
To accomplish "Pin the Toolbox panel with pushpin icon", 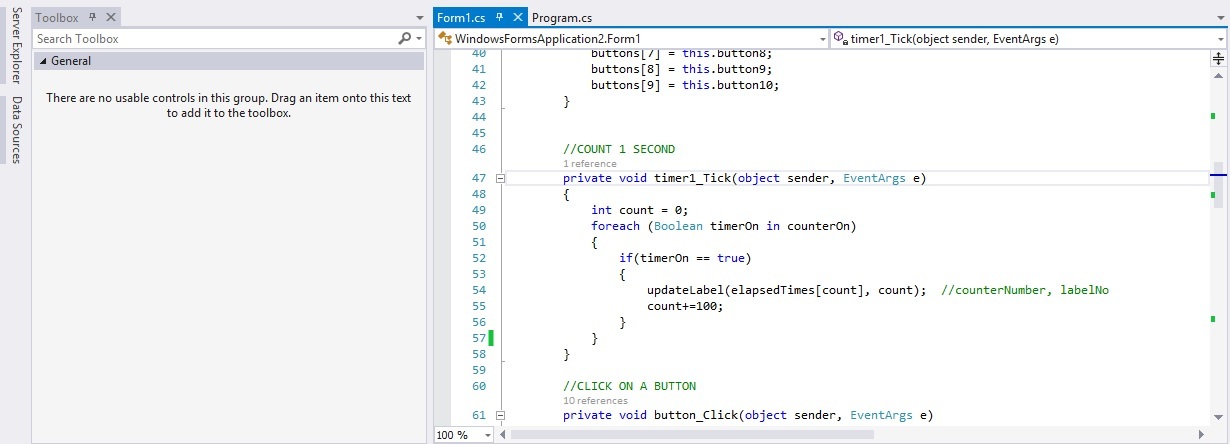I will 93,17.
